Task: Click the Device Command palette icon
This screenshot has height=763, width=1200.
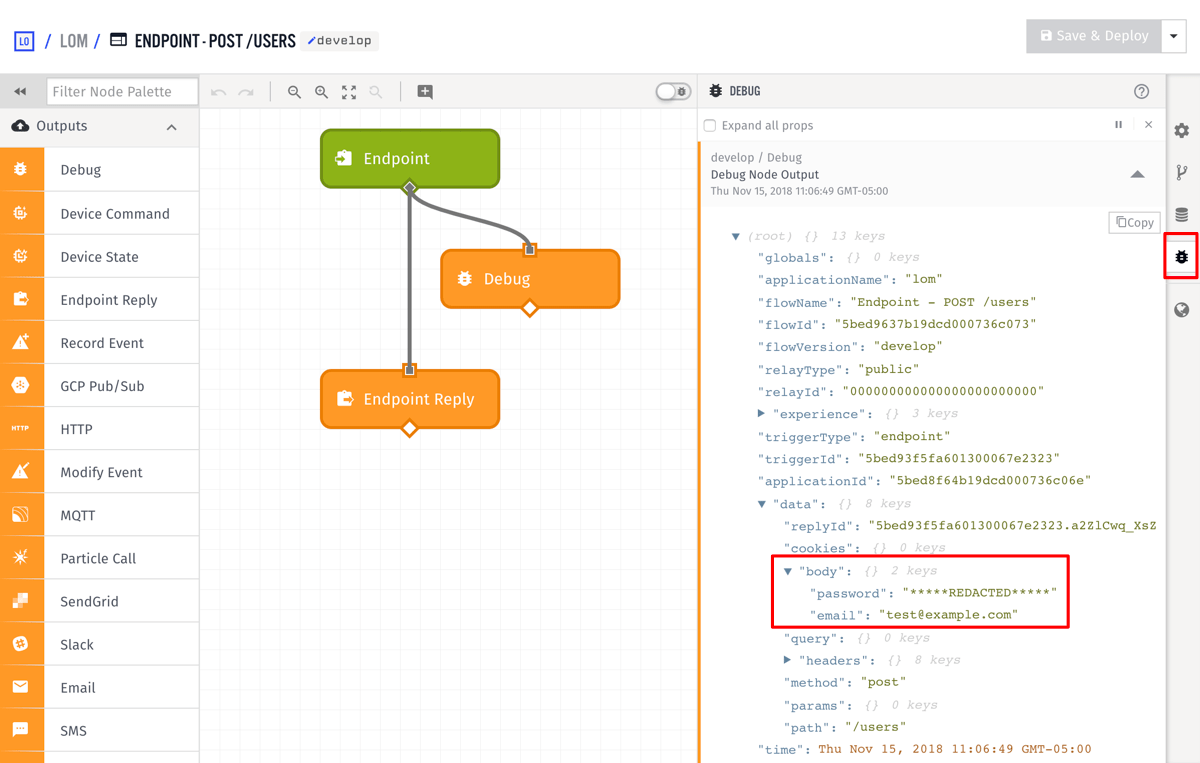Action: pyautogui.click(x=21, y=213)
